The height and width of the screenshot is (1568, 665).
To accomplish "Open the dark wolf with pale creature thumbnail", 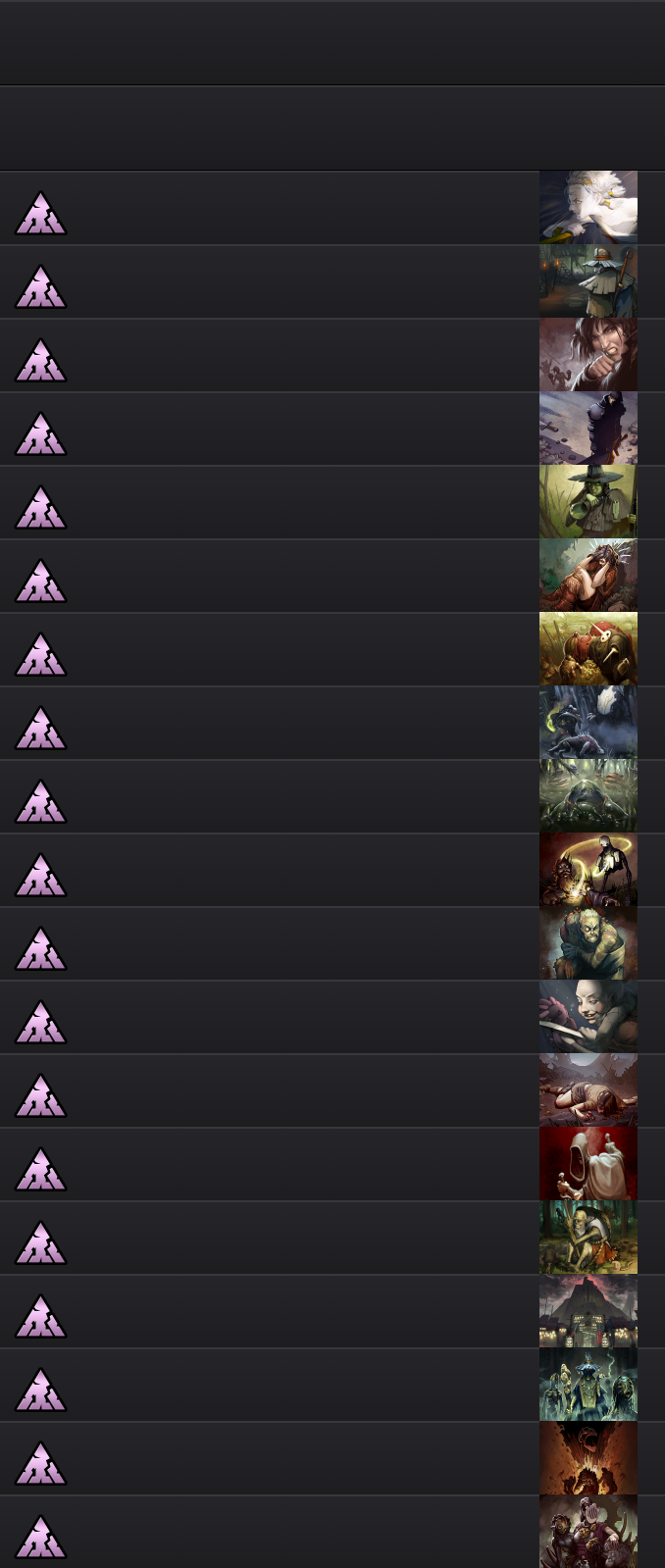I will [588, 723].
